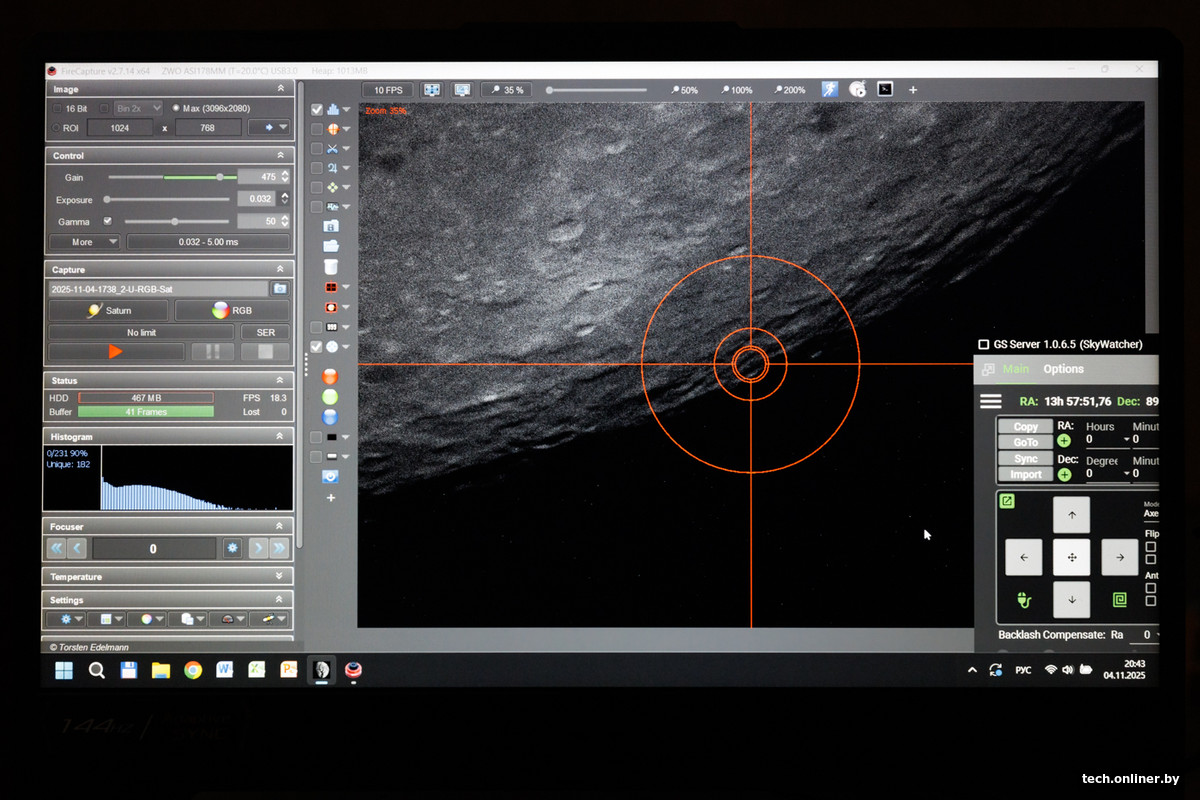Click the GoTo button
Image resolution: width=1200 pixels, height=800 pixels.
click(x=1025, y=442)
